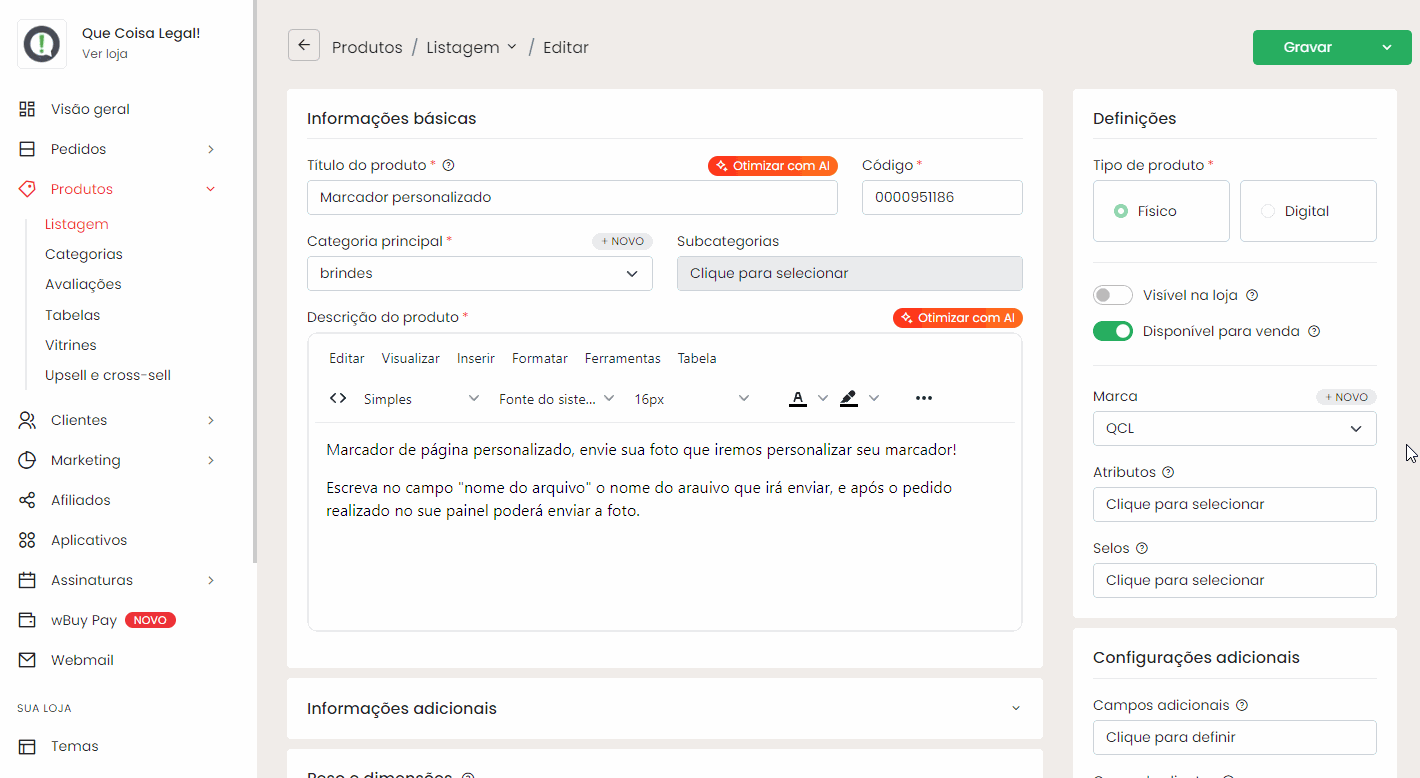
Task: Select the Digital product type
Action: [1307, 211]
